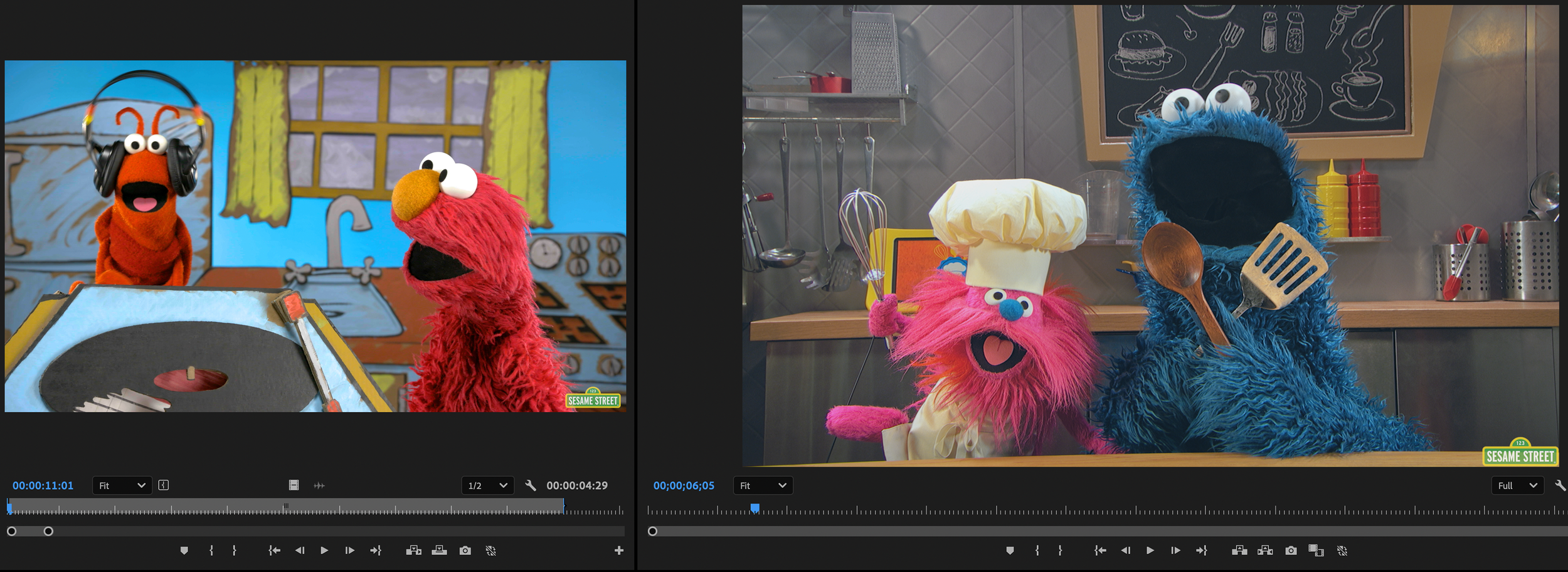The image size is (1568, 572).
Task: Add a marker in the Program monitor
Action: tap(1010, 551)
